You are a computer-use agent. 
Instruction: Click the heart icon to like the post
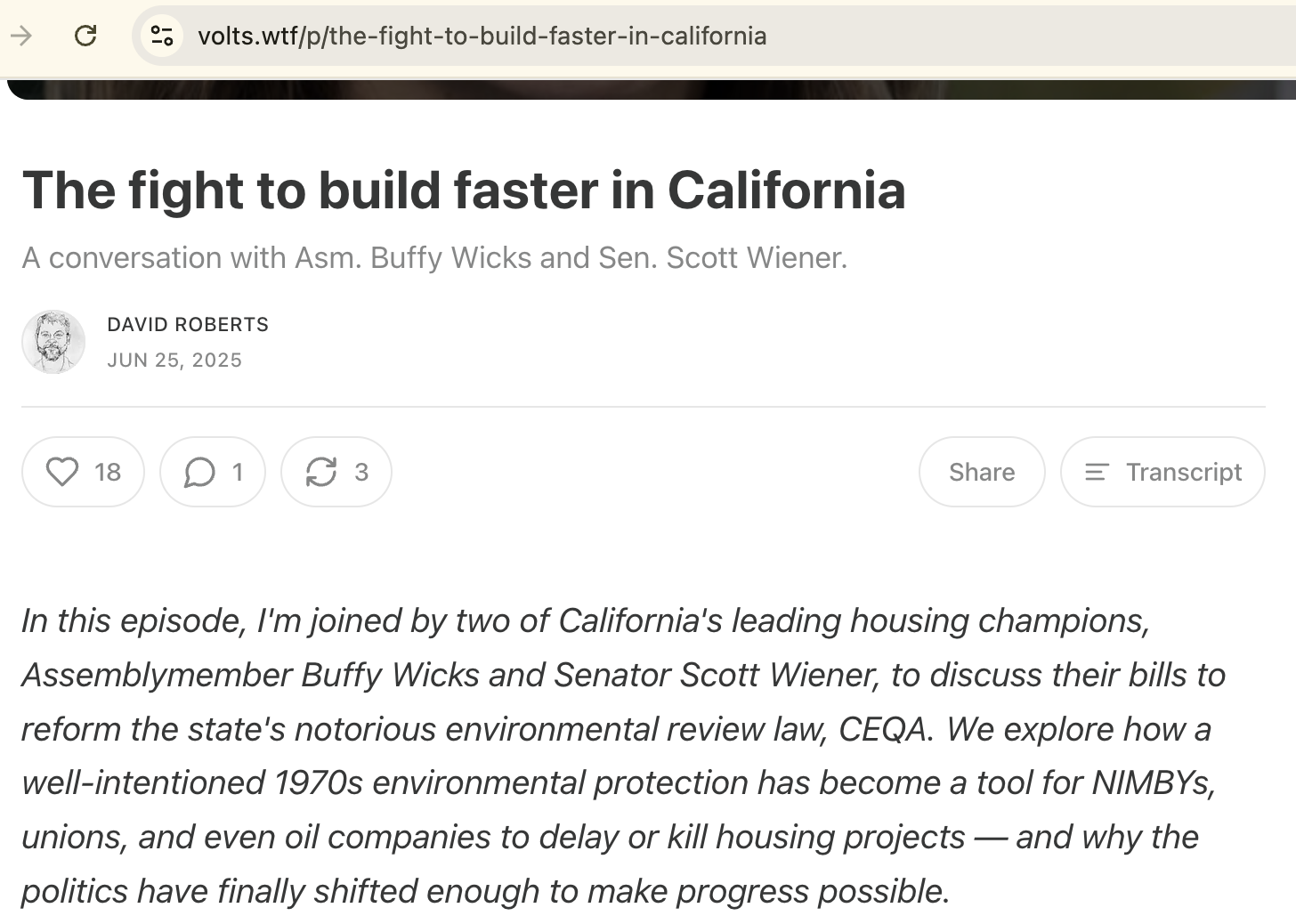(62, 472)
